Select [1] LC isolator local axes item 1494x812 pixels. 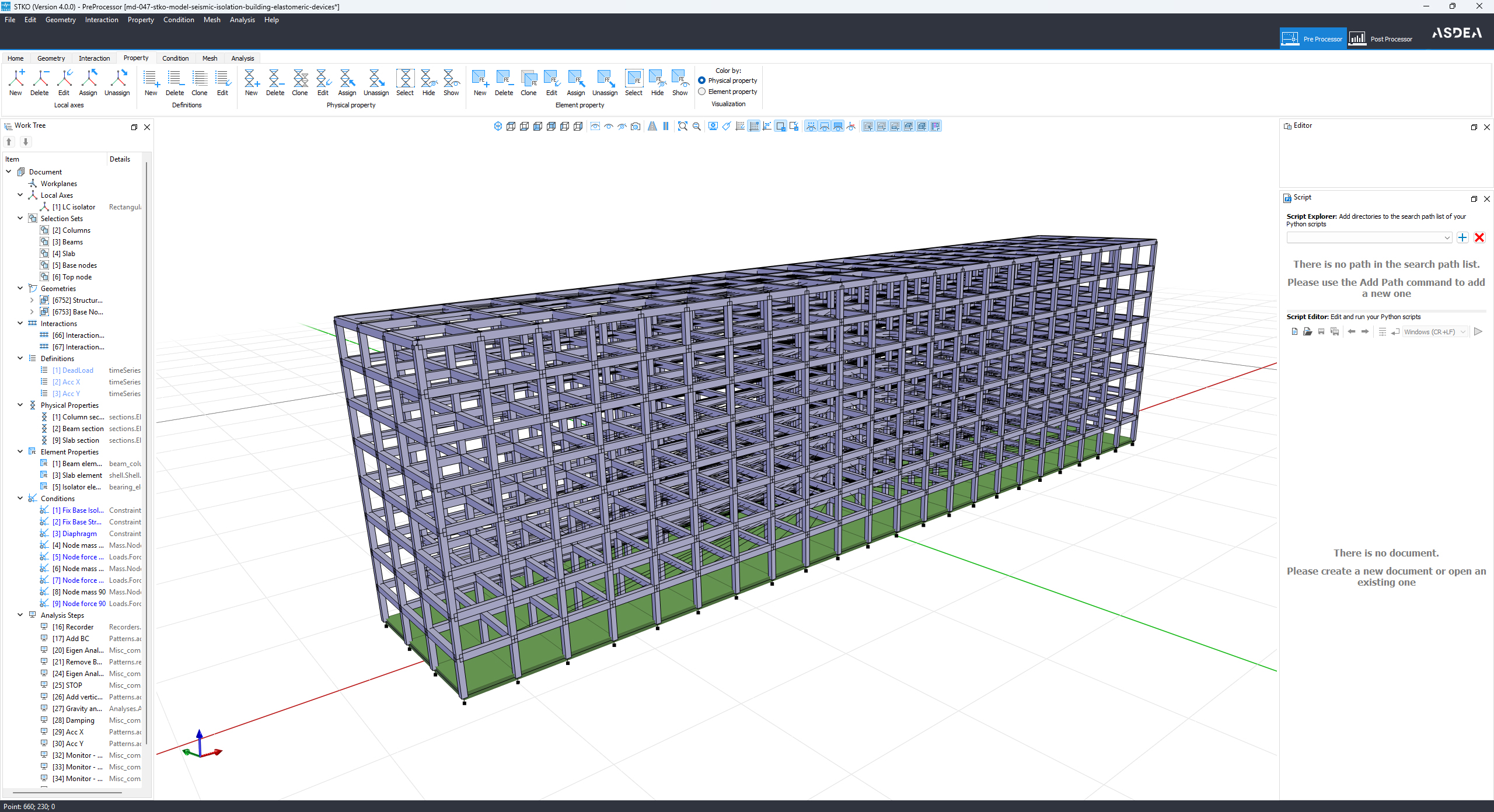[74, 207]
